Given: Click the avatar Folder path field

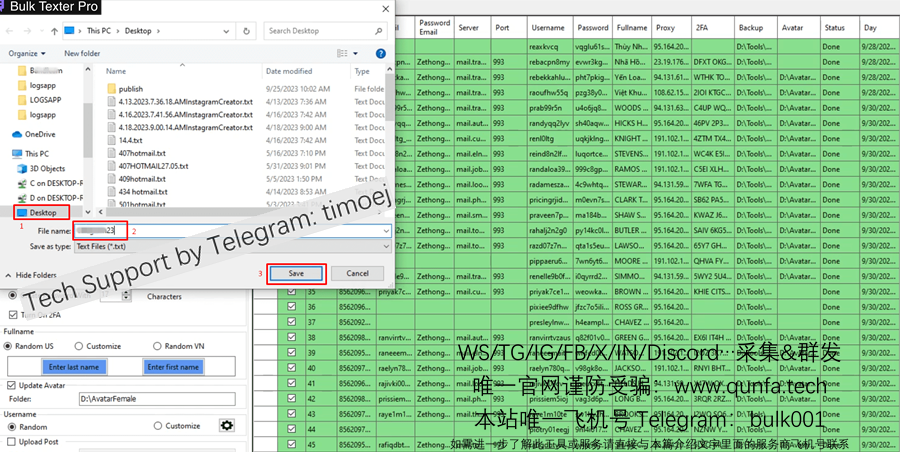Looking at the screenshot, I should pos(157,399).
